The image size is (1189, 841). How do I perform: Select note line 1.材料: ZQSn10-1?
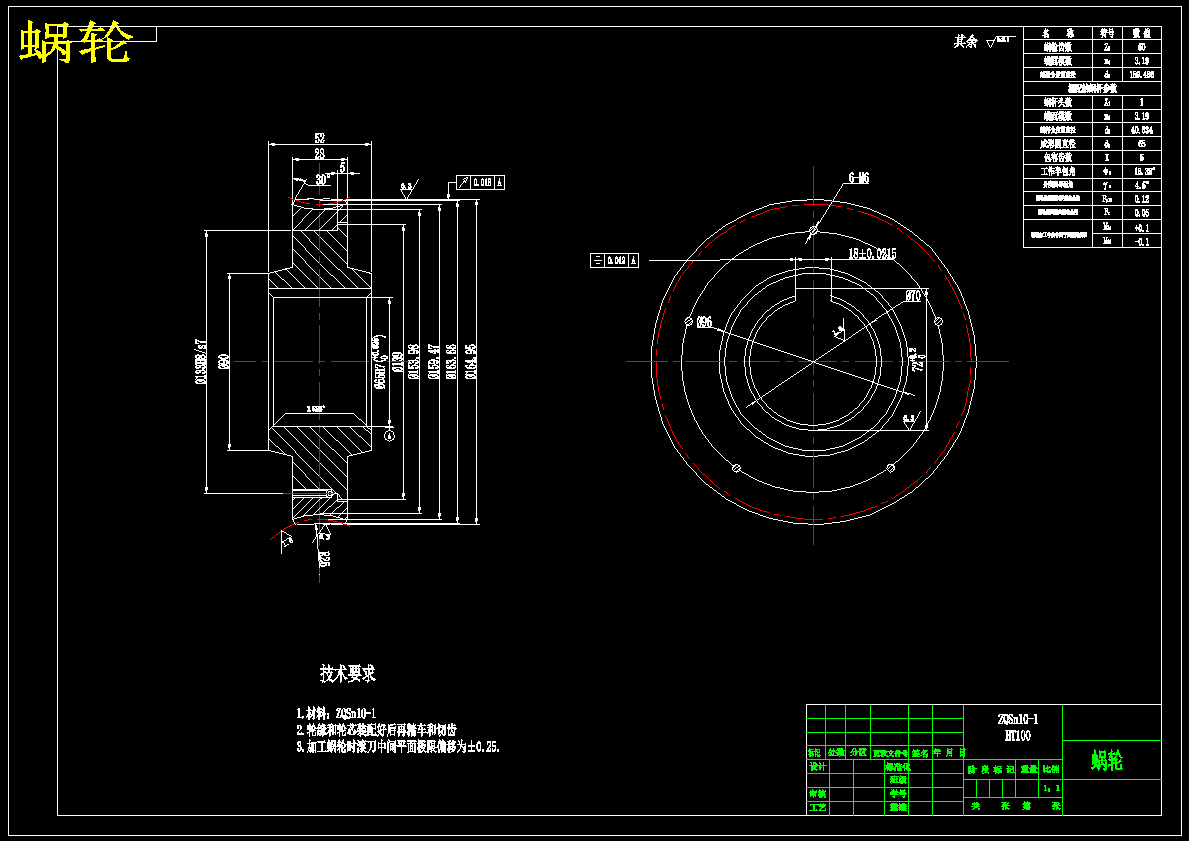pos(336,714)
